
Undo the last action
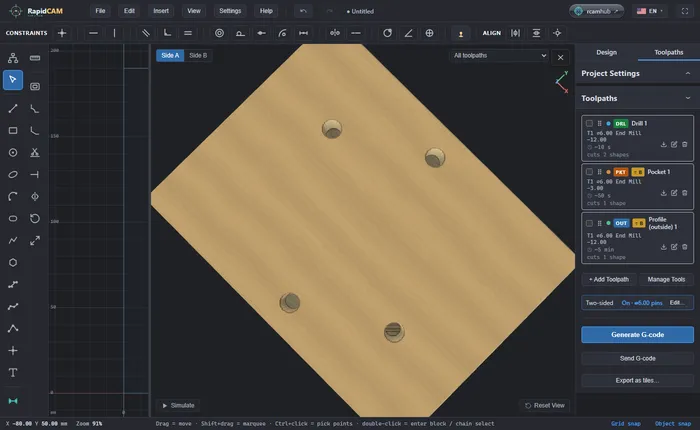[304, 11]
